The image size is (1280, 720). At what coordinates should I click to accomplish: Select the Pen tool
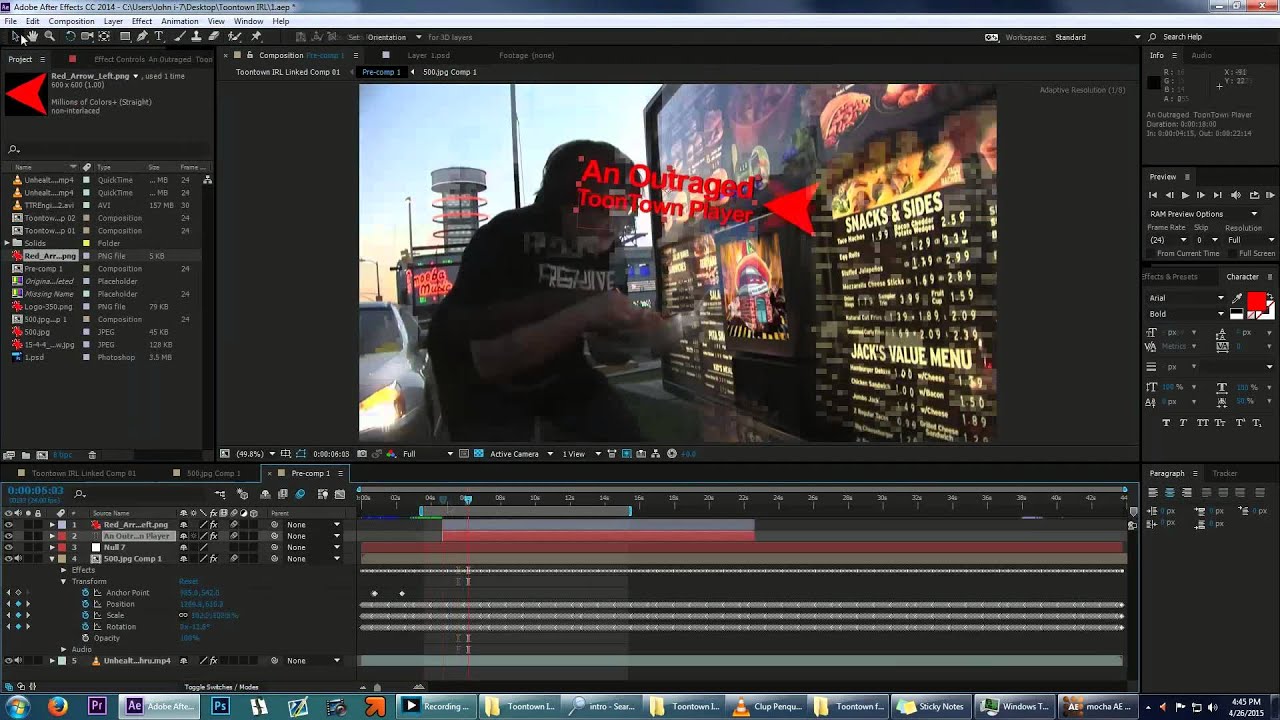(142, 36)
